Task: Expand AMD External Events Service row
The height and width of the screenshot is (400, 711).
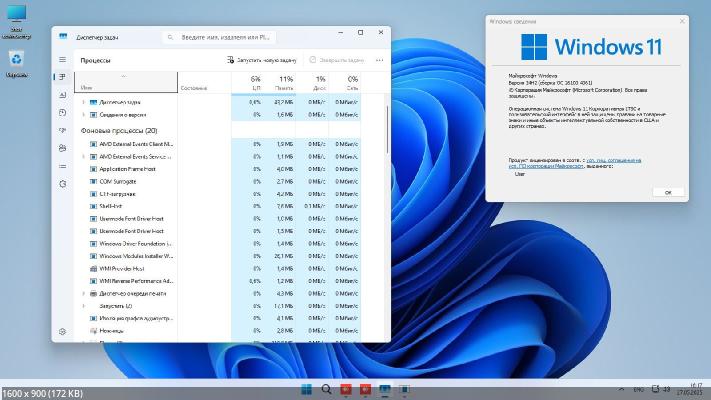Action: [83, 156]
